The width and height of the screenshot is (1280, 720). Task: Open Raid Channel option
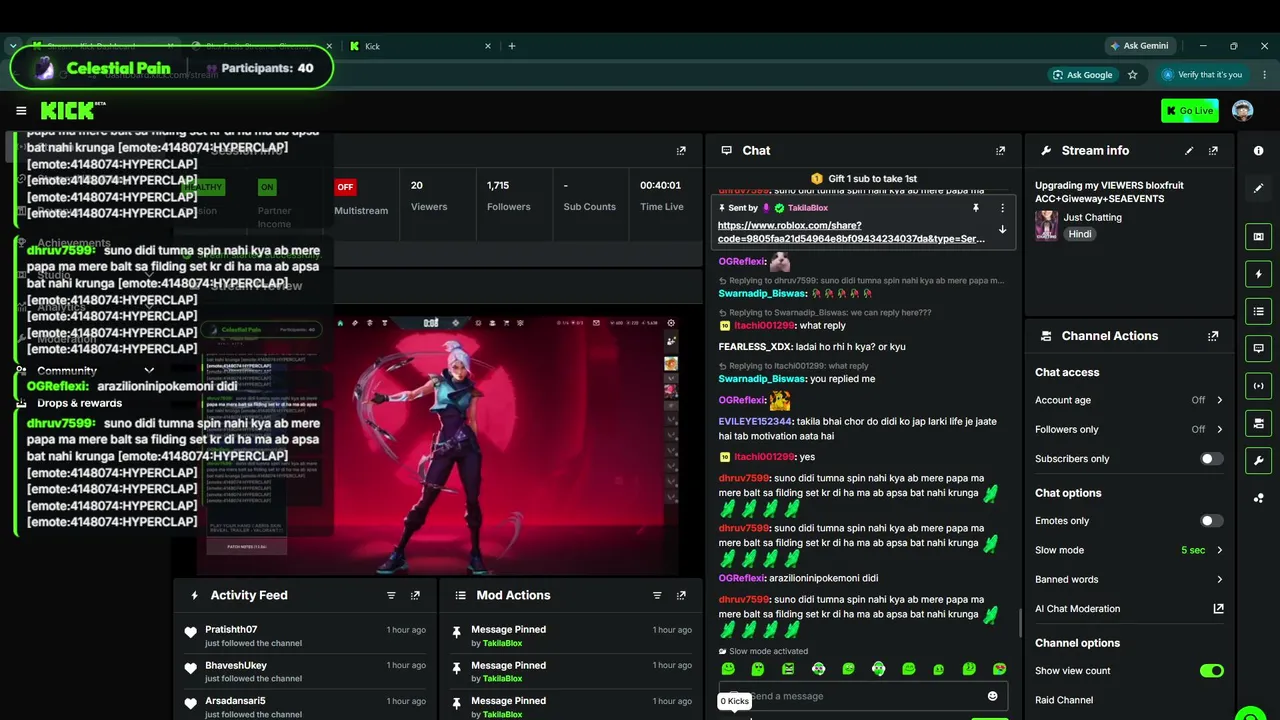(x=1064, y=700)
